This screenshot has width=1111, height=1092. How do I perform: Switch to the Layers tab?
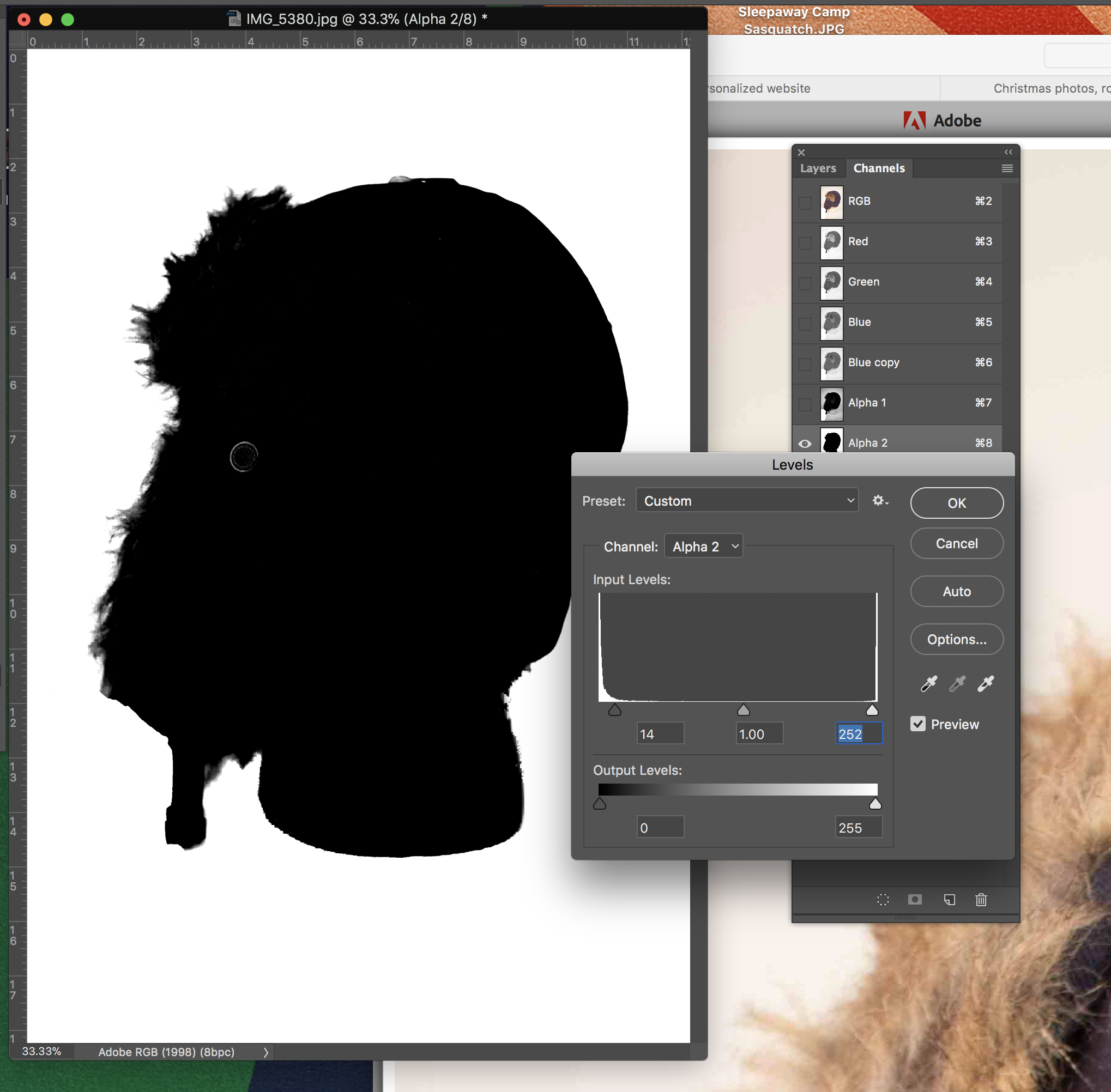pyautogui.click(x=818, y=168)
